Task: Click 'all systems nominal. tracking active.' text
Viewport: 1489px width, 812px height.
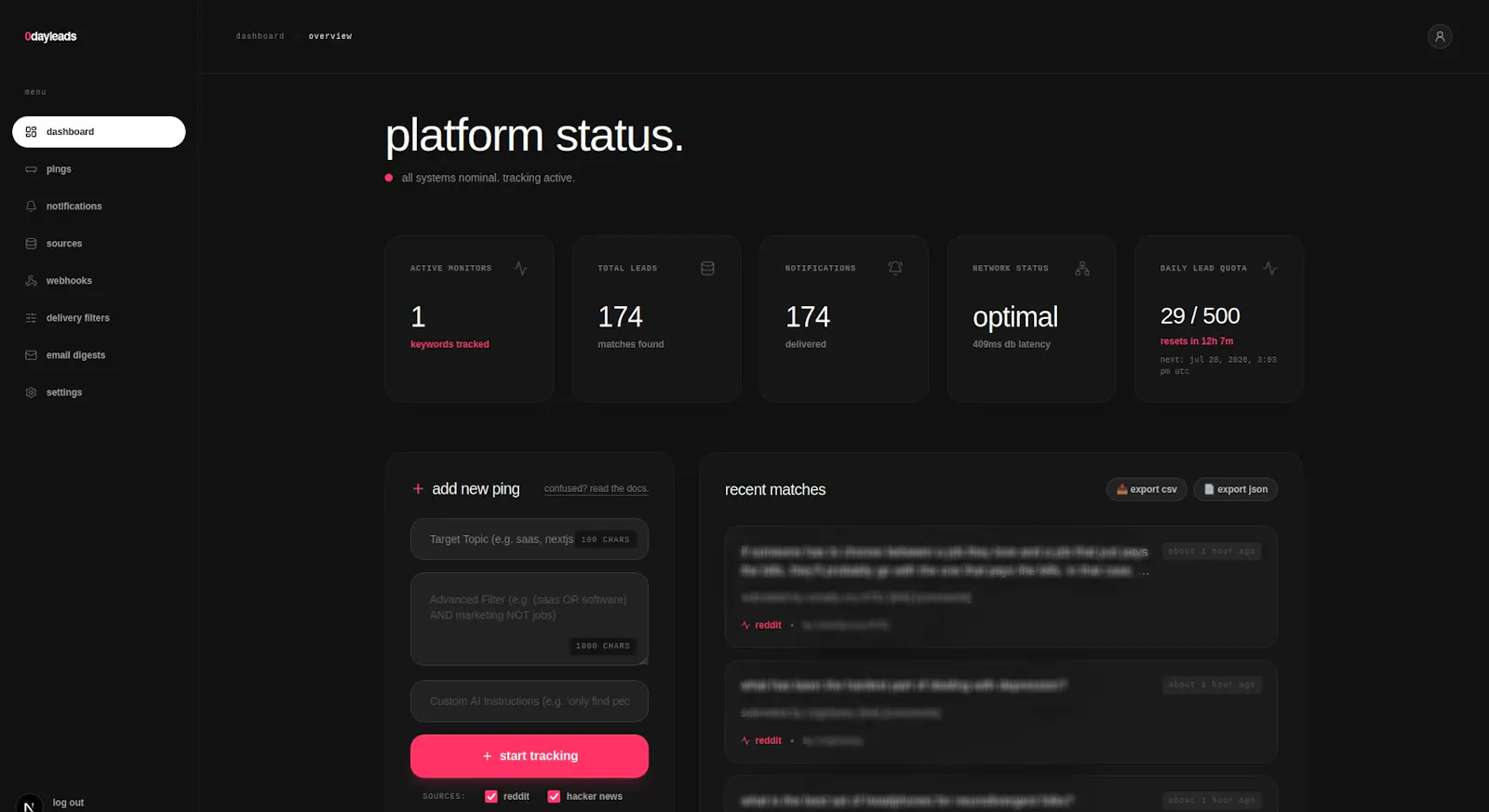Action: point(488,178)
